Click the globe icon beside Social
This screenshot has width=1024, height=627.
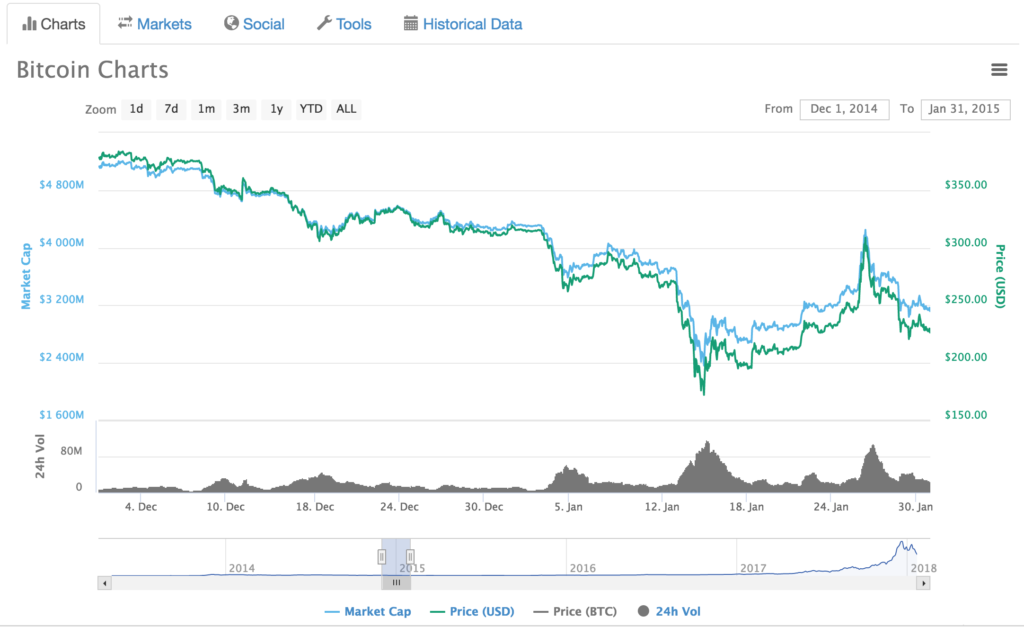point(231,23)
